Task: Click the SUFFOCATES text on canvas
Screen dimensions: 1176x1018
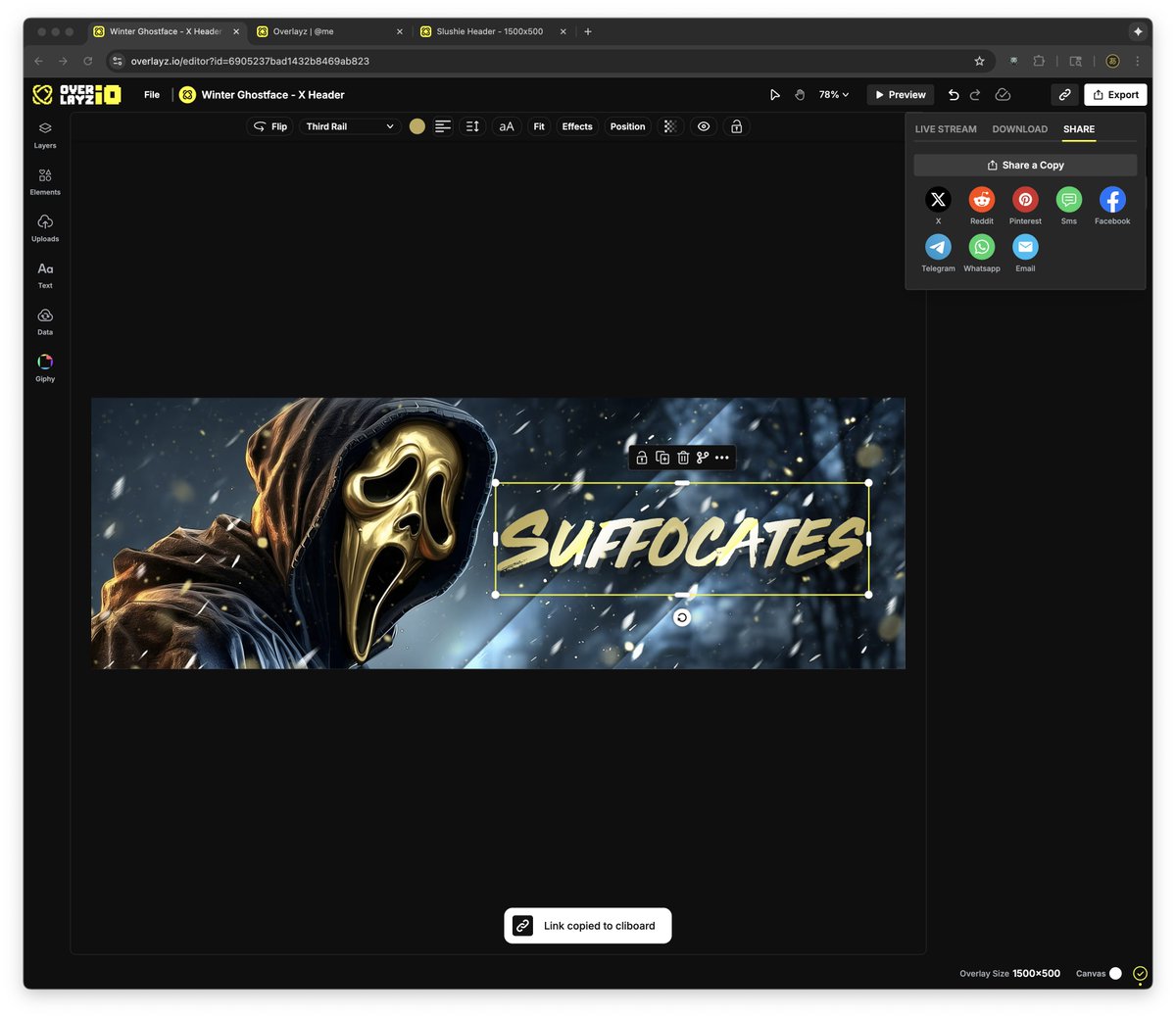Action: 682,539
